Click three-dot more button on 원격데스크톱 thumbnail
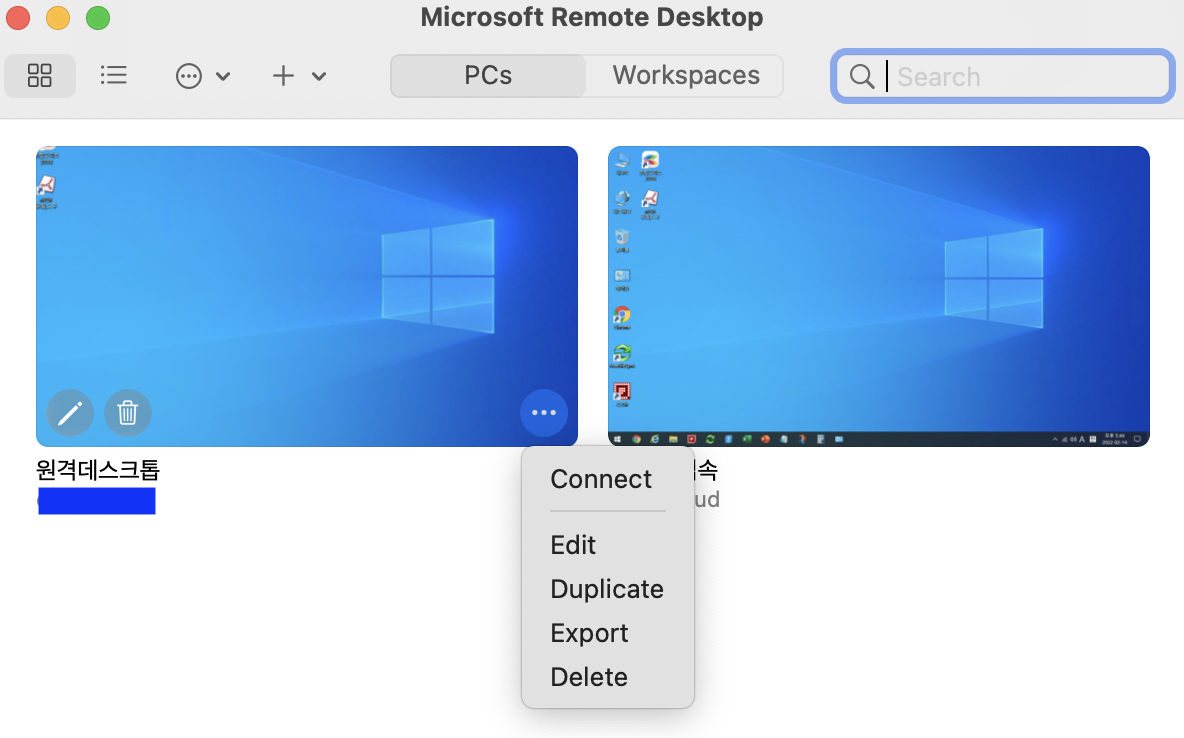 point(544,412)
